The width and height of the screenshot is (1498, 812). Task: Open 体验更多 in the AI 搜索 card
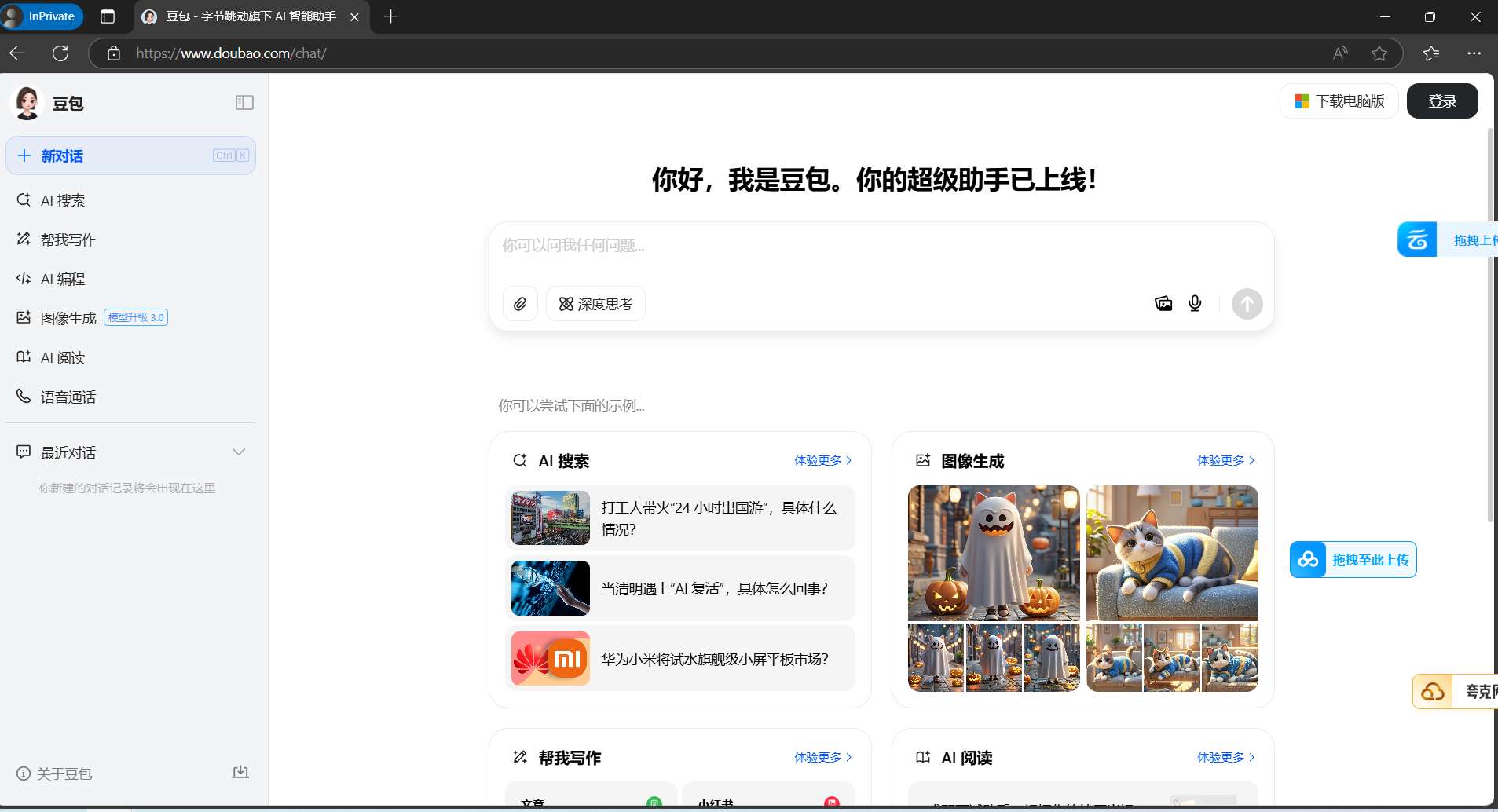point(822,460)
